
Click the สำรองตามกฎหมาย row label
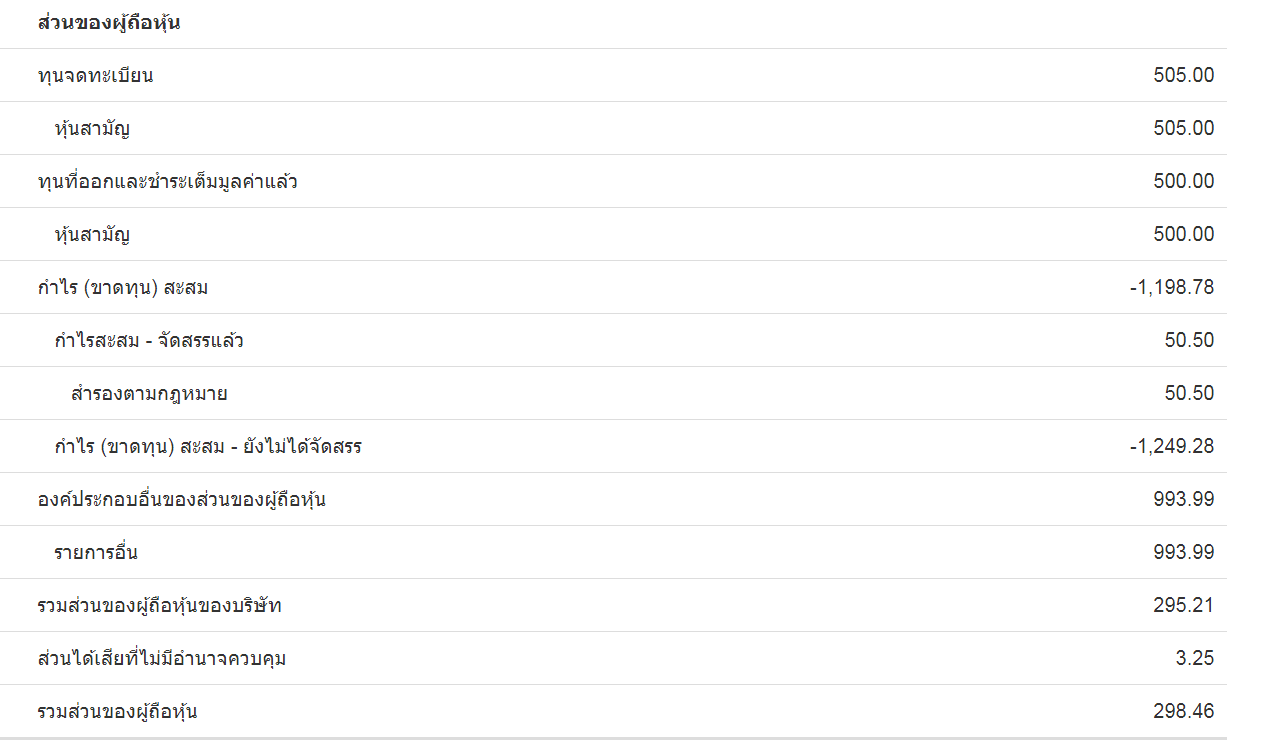pos(149,393)
